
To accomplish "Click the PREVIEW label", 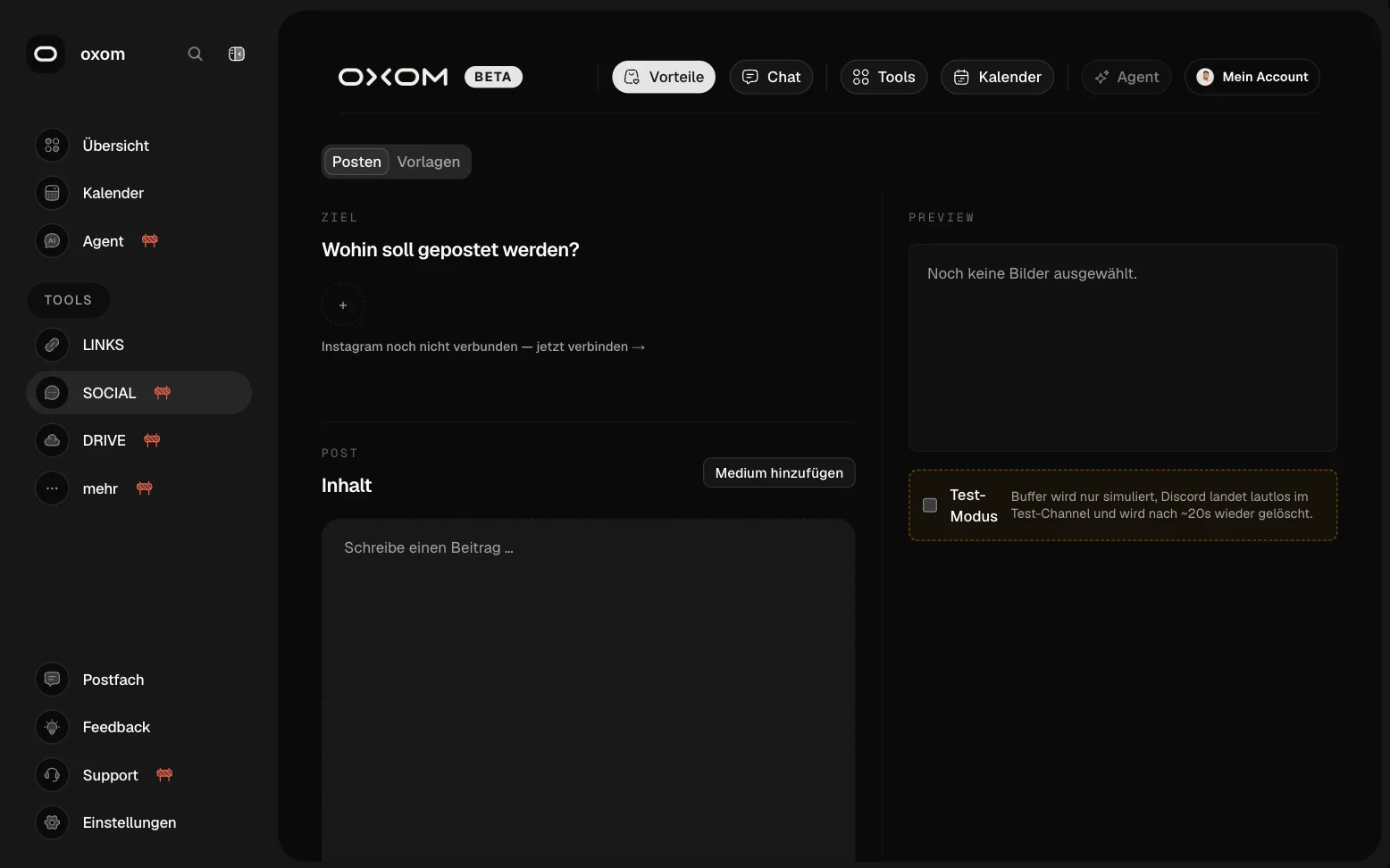I will coord(942,218).
